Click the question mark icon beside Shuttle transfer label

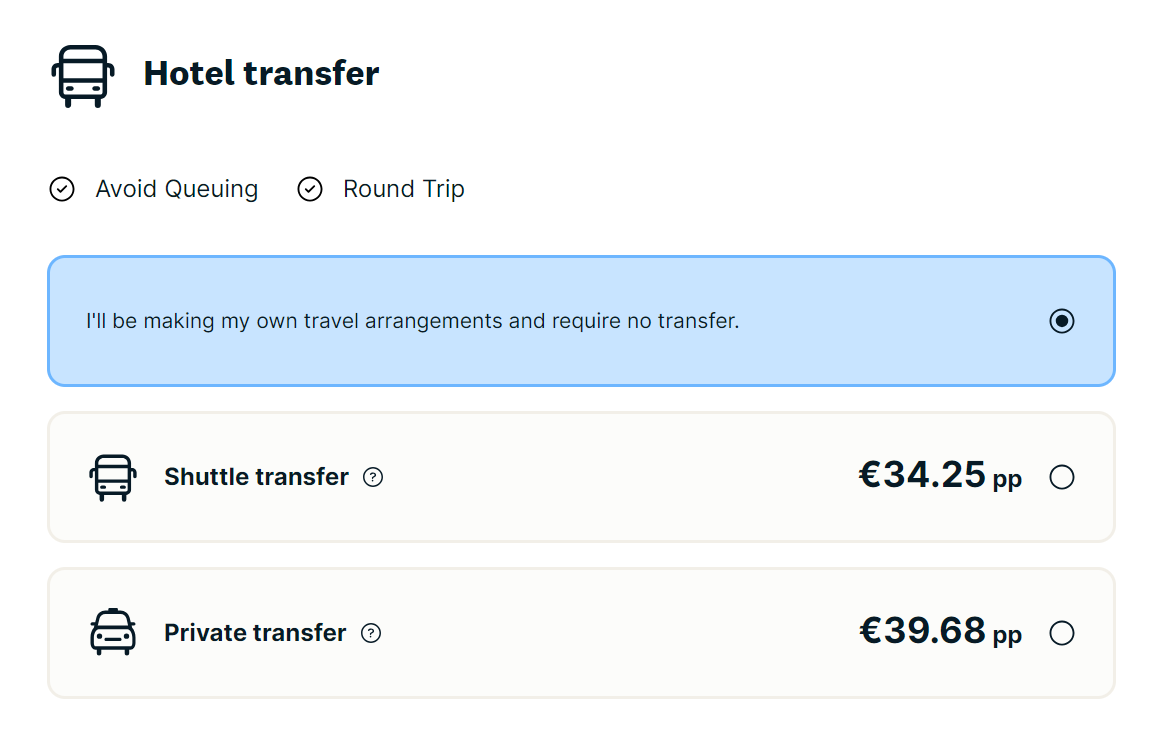372,478
